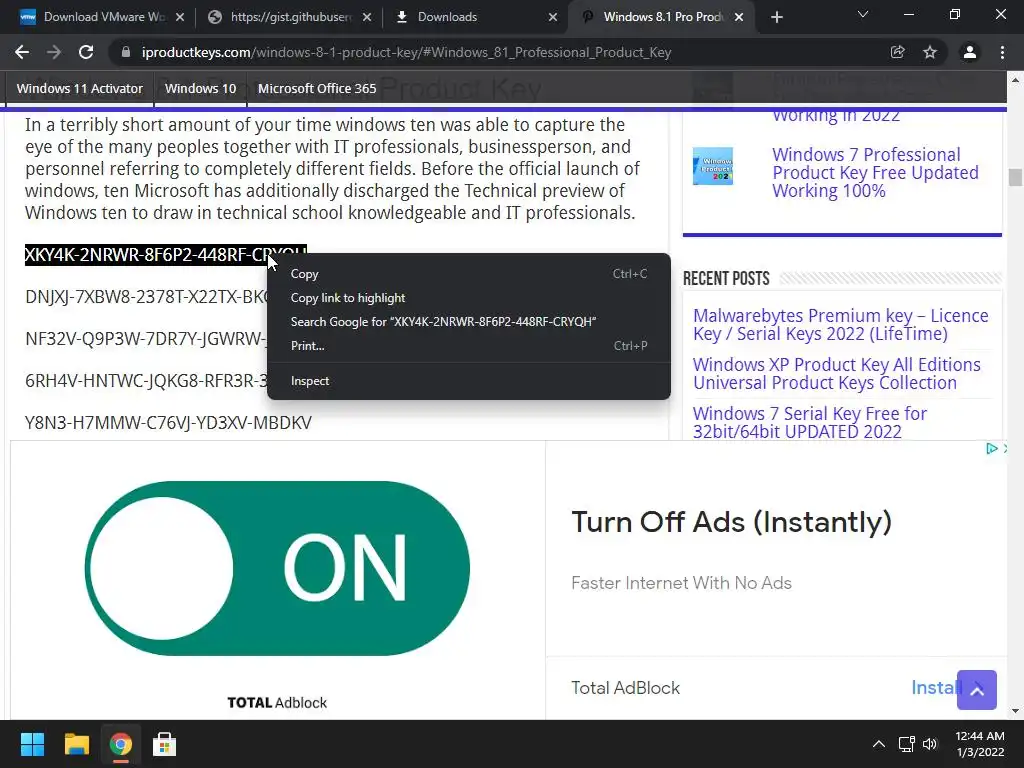Select Search Google for the key

coord(469,321)
